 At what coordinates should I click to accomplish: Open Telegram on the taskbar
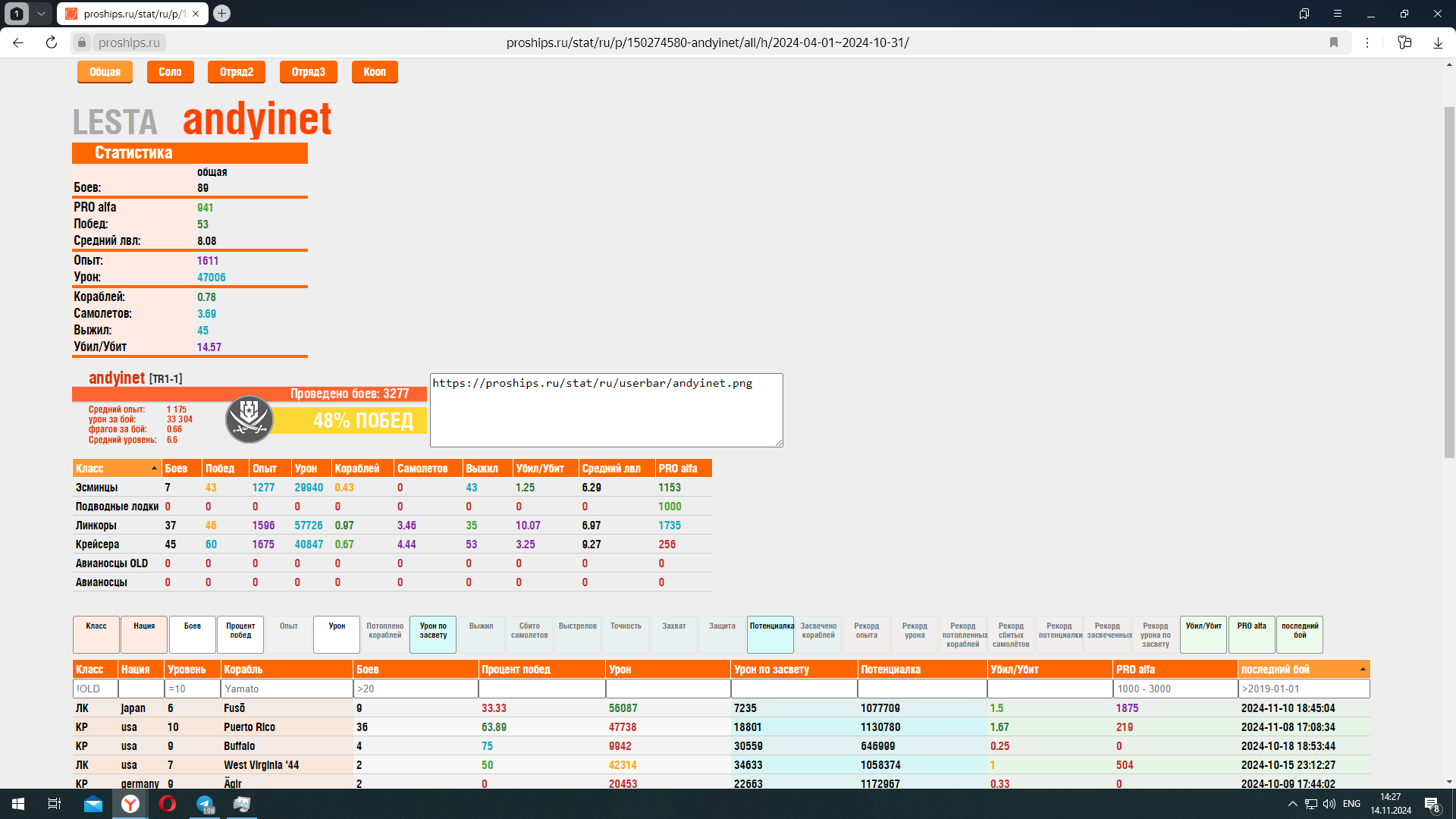pos(205,804)
